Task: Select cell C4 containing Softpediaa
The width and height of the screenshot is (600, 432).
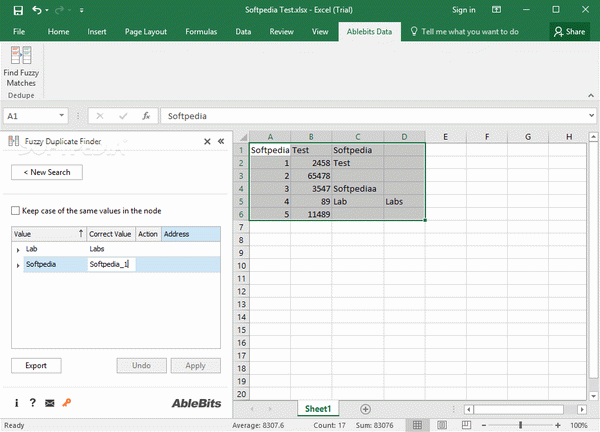Action: [357, 189]
